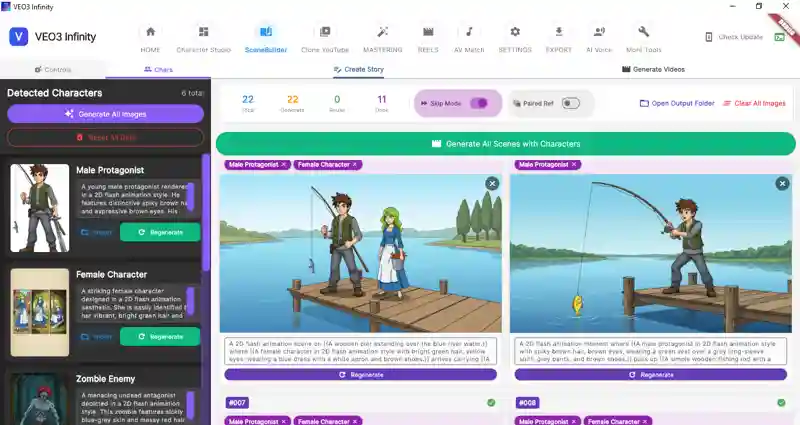Regenerate the Male Protagonist character image
This screenshot has width=800, height=425.
point(160,232)
